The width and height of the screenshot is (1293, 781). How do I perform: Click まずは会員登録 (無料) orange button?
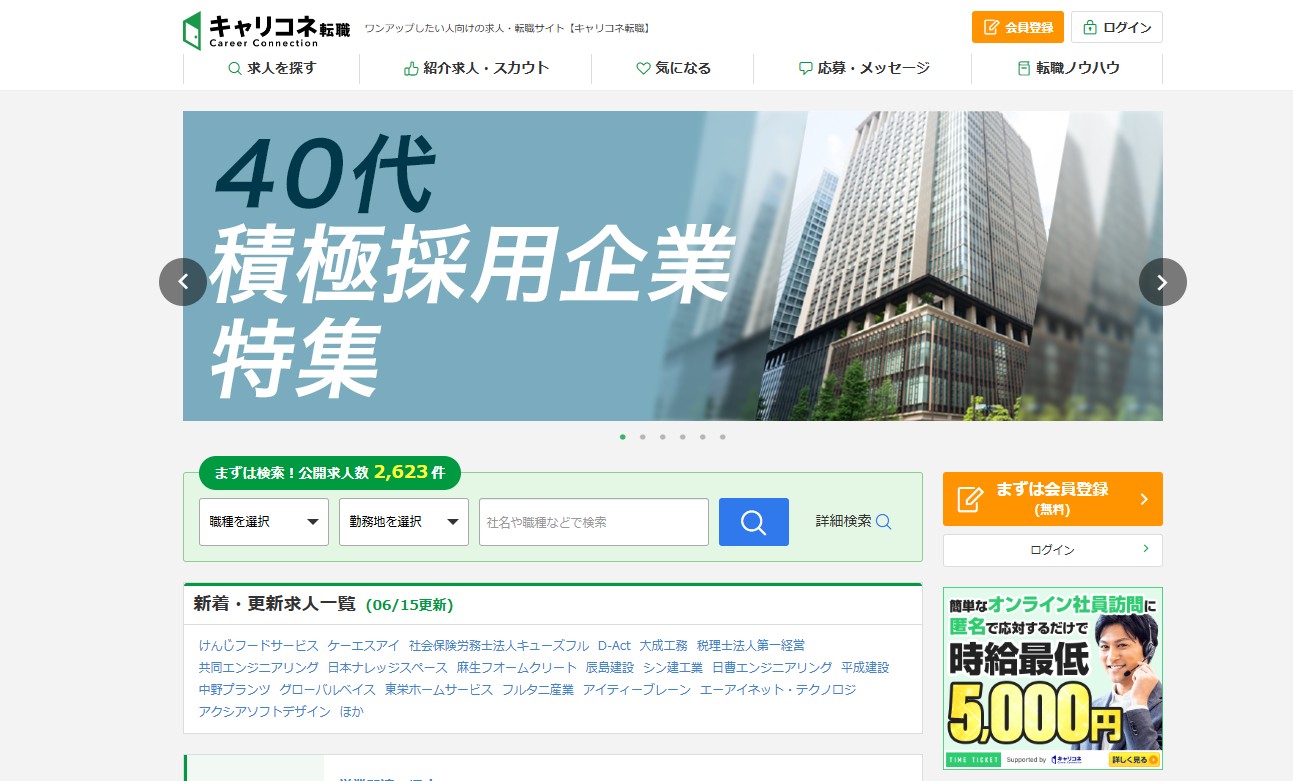point(1052,499)
